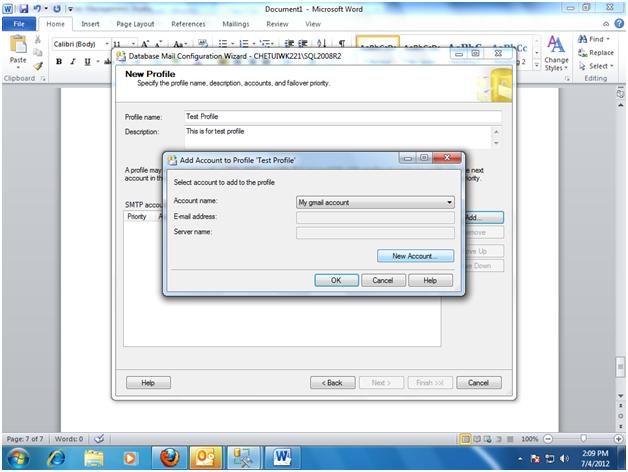Switch to the Page Layout tab
This screenshot has width=628, height=472.
click(x=135, y=24)
